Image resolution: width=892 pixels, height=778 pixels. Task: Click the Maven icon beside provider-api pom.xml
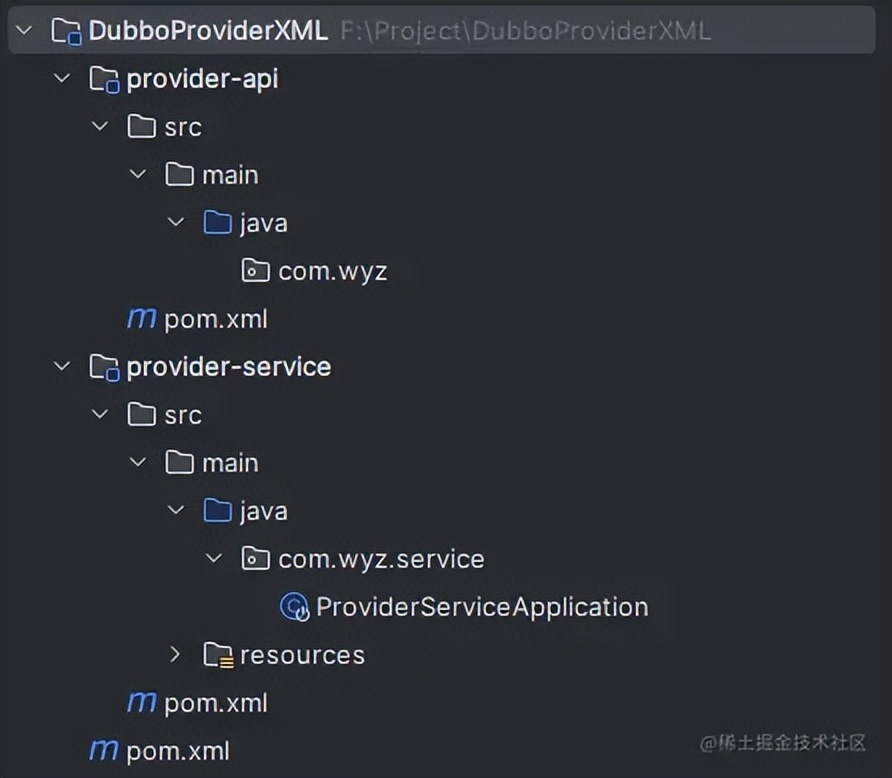point(142,318)
